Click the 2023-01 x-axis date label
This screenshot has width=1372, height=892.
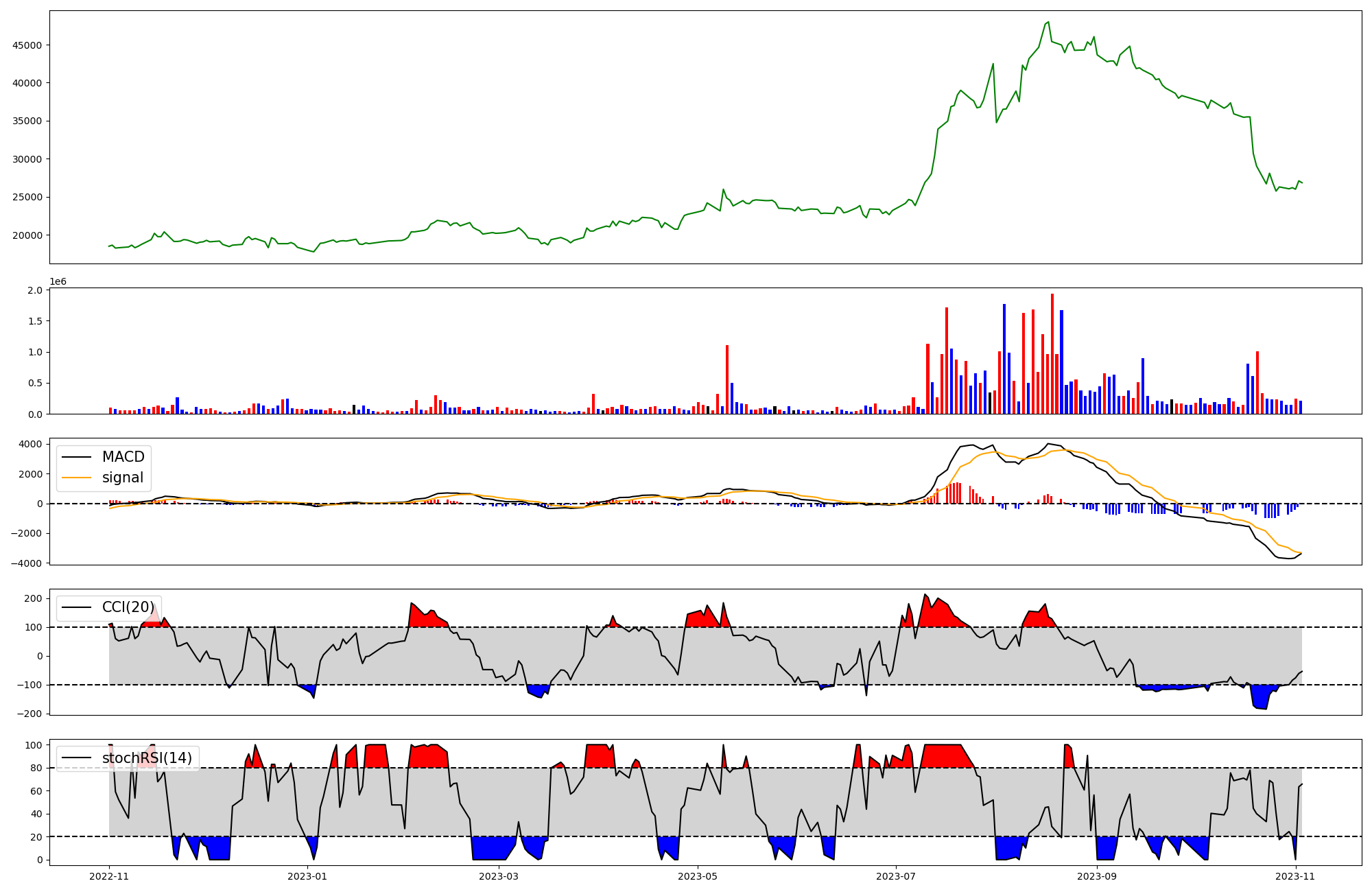coord(307,876)
